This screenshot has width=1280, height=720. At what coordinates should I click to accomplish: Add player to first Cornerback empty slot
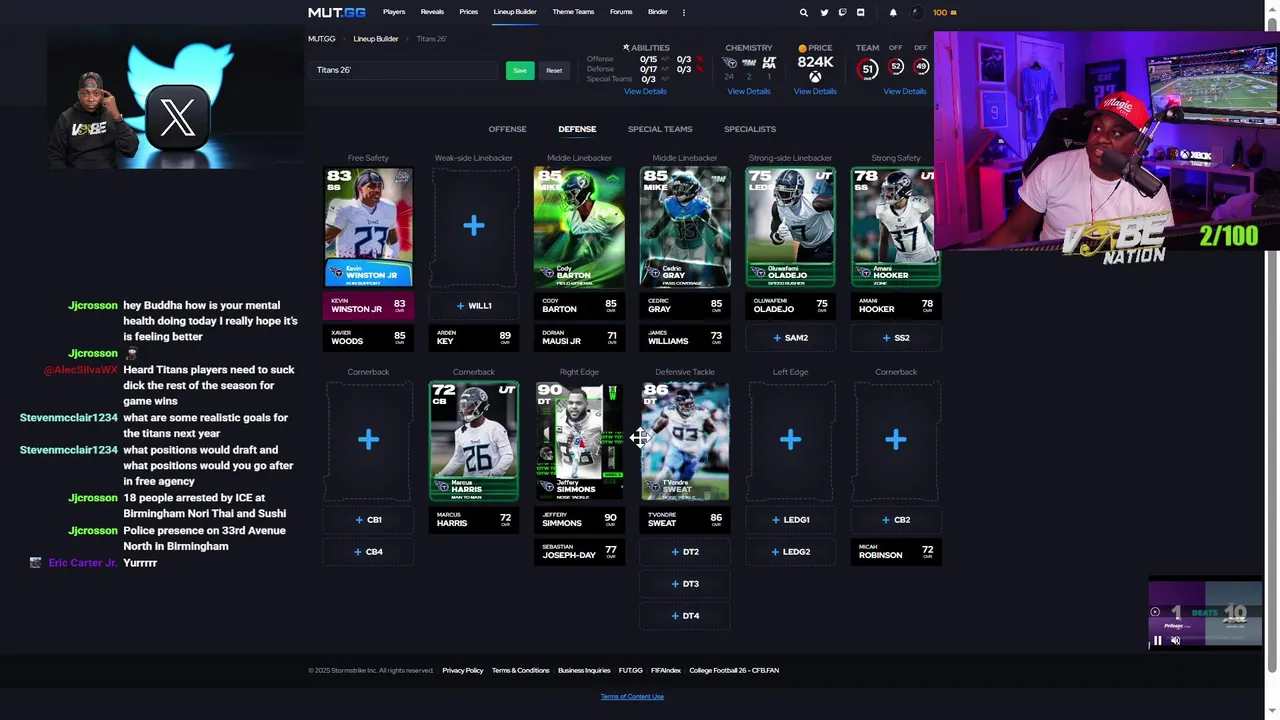click(x=368, y=440)
